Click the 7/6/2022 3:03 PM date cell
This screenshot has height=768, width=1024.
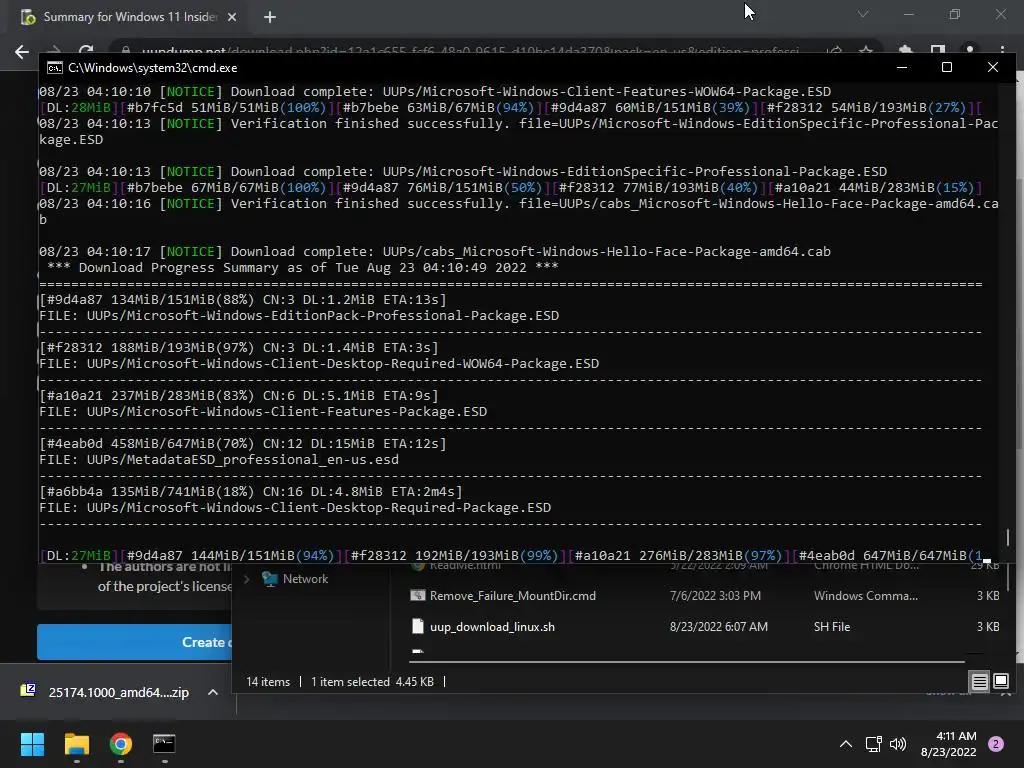715,596
